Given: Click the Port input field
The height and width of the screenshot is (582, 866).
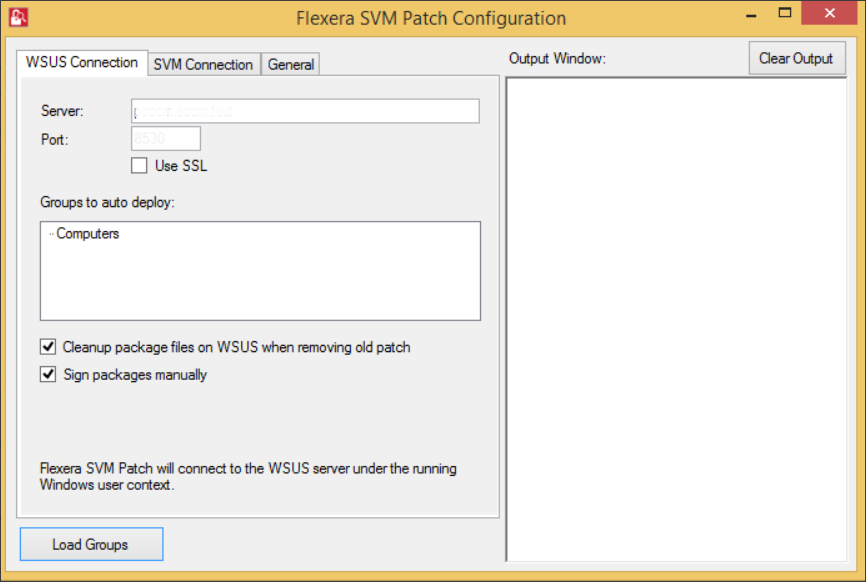Looking at the screenshot, I should 166,139.
